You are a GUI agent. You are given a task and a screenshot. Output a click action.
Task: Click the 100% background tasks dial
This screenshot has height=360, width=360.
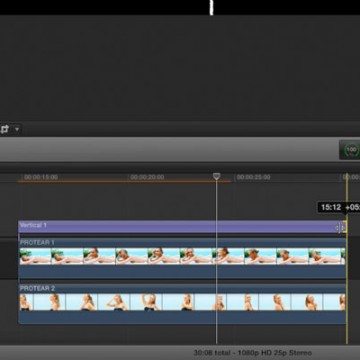351,150
